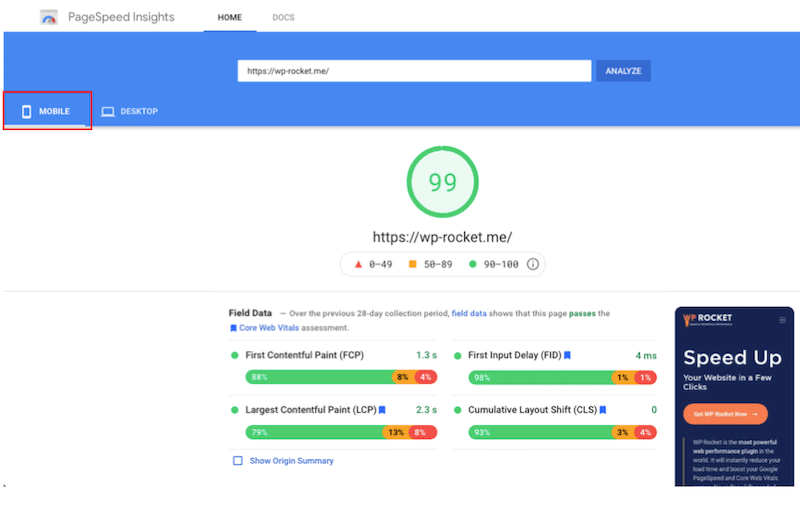Click the 4 ms FID value
800x507 pixels.
646,356
